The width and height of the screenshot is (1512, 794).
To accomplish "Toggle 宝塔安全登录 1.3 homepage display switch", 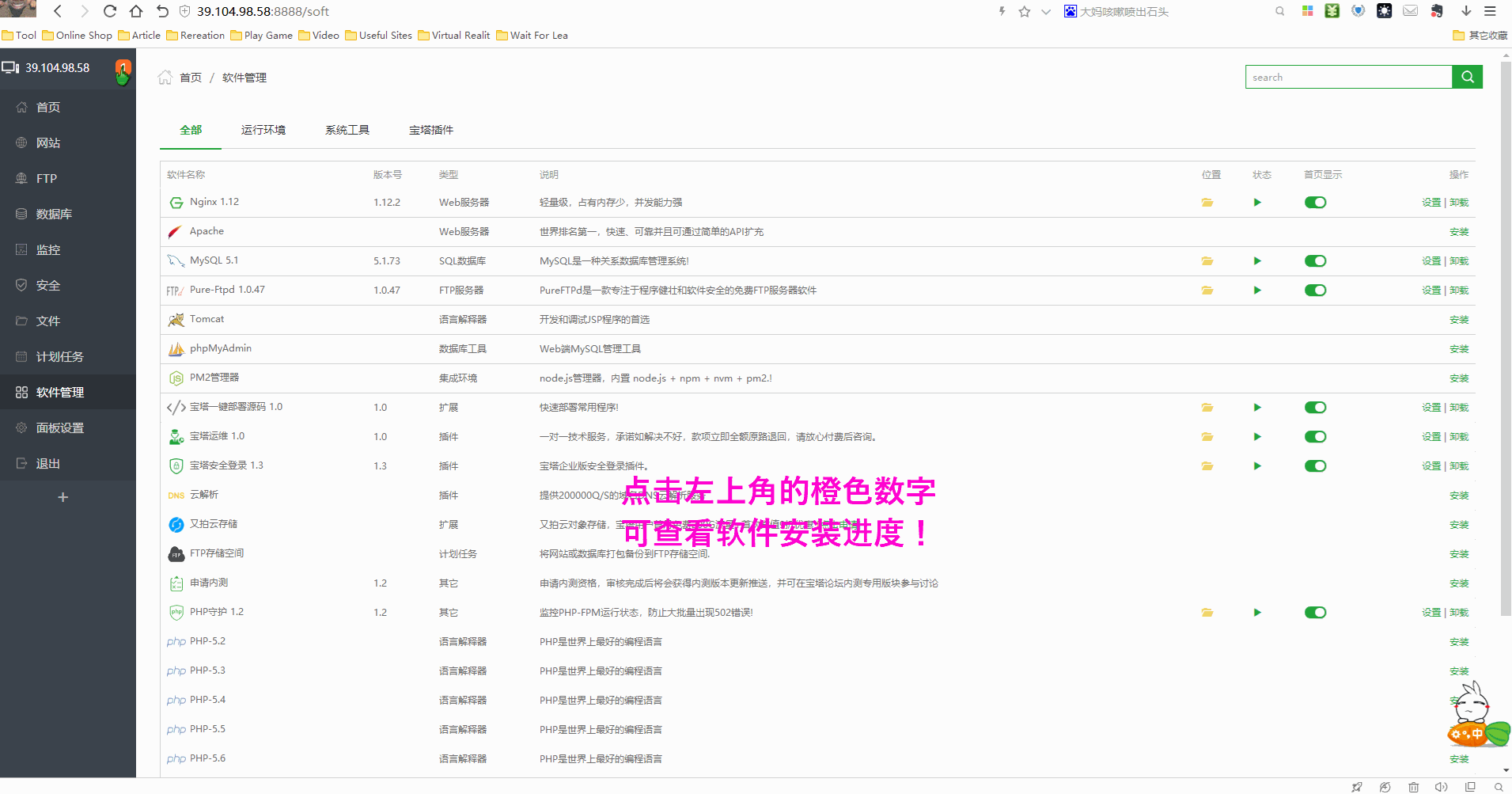I will (x=1316, y=466).
